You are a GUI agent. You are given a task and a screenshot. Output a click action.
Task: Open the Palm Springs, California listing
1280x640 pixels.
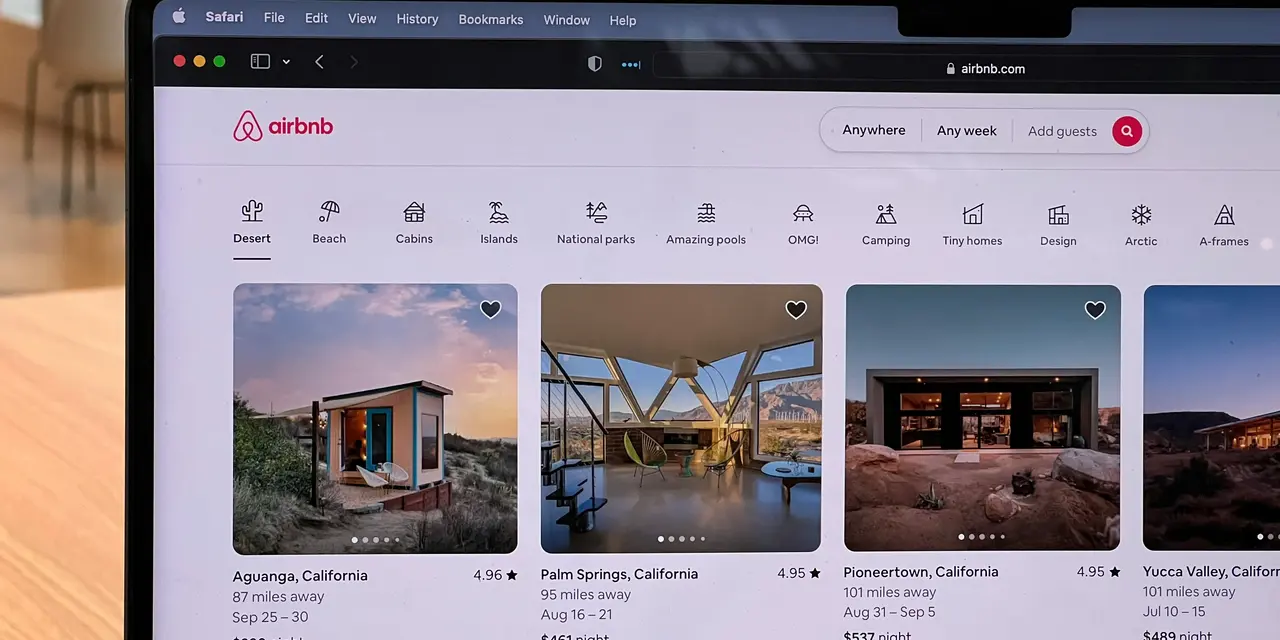681,418
